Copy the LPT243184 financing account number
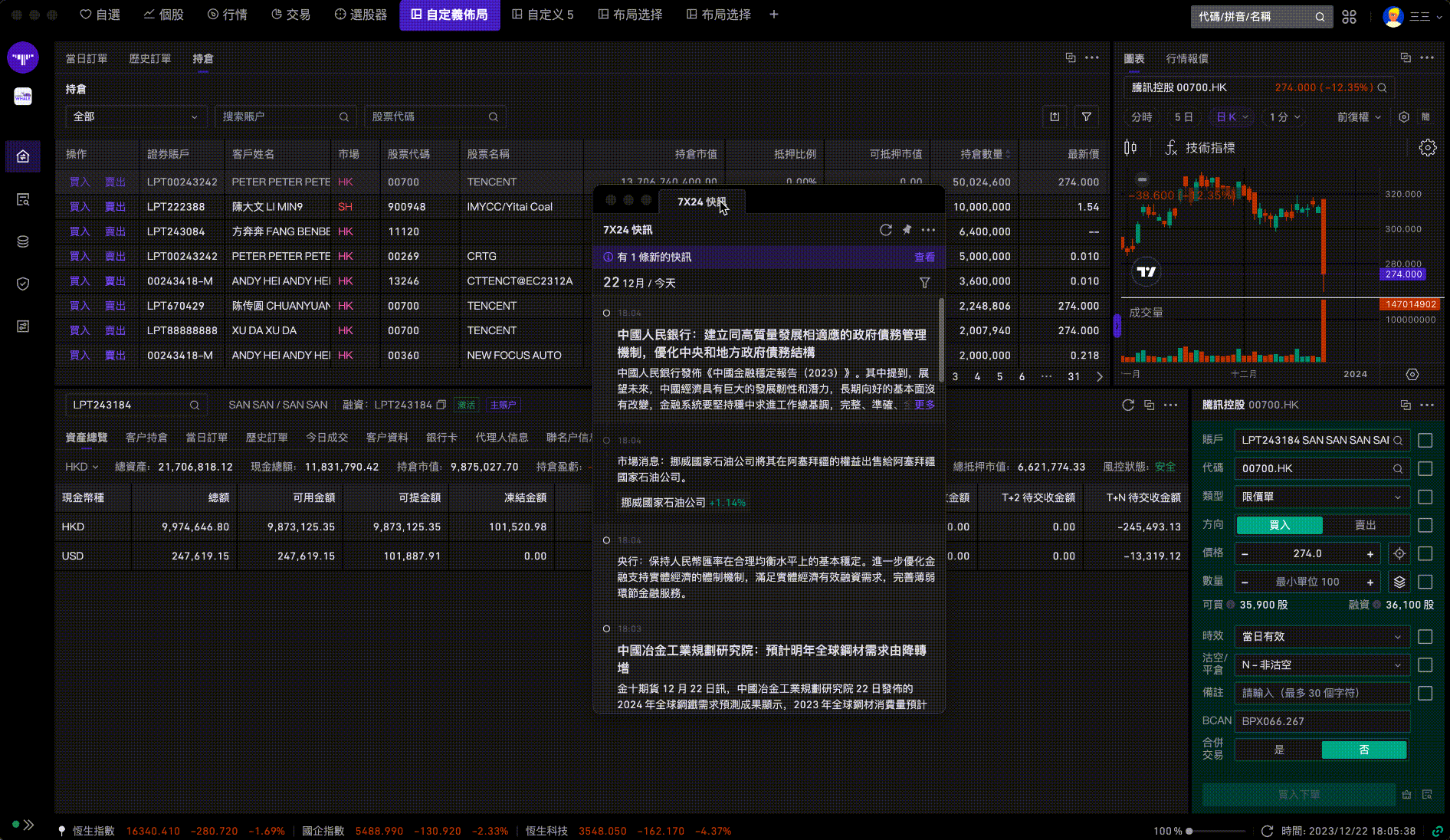Image resolution: width=1450 pixels, height=840 pixels. (441, 405)
